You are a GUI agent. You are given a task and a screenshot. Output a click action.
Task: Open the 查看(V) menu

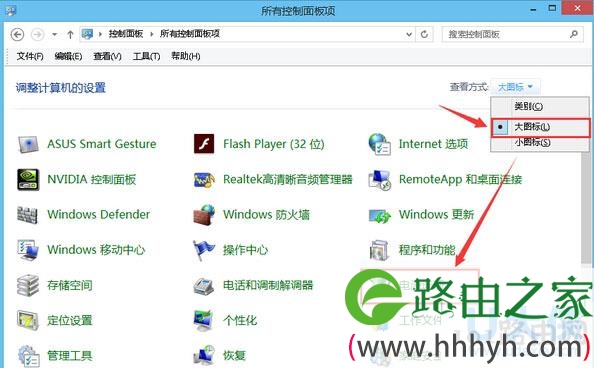[x=107, y=56]
